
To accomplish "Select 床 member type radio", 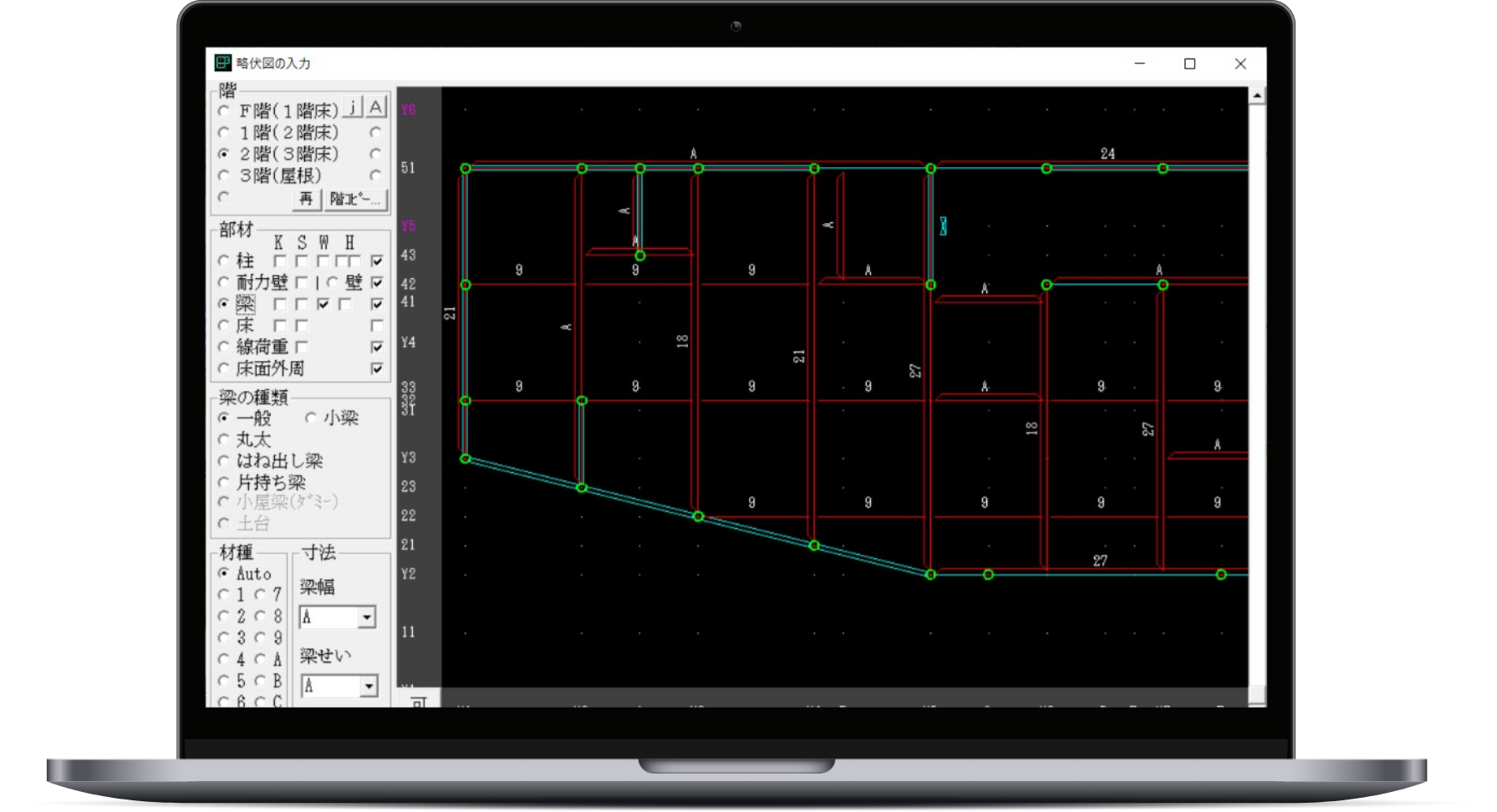I will coord(223,326).
